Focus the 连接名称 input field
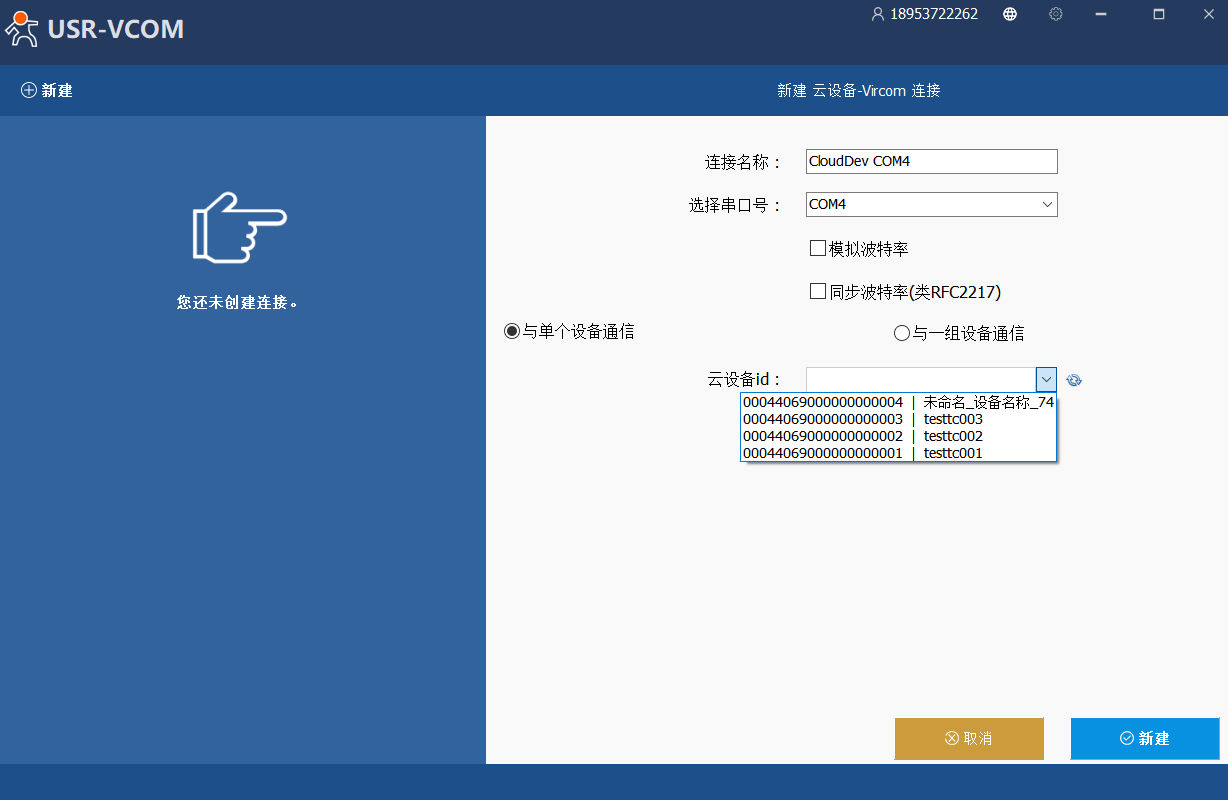1228x800 pixels. pyautogui.click(x=932, y=162)
